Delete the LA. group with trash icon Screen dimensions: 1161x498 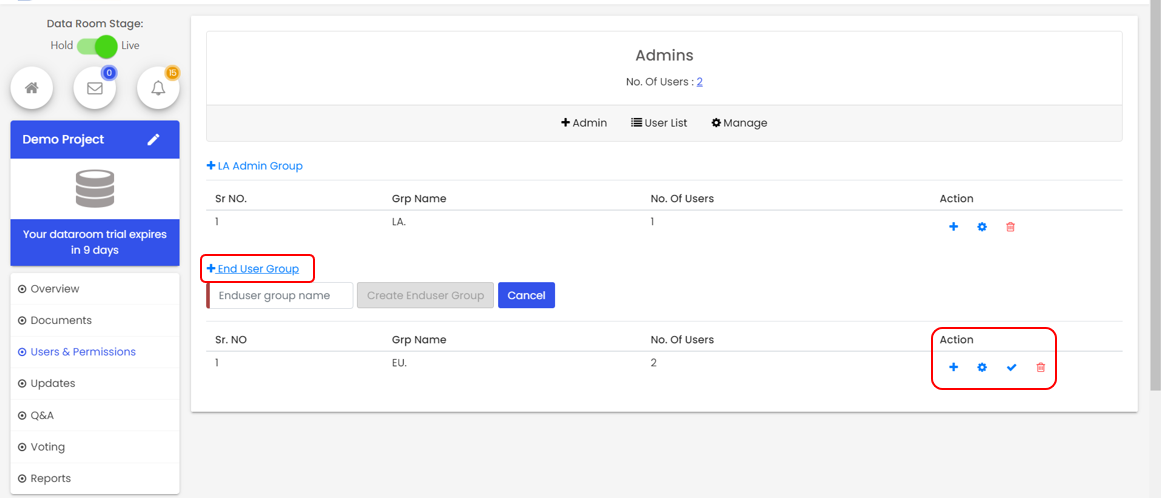[x=1010, y=227]
